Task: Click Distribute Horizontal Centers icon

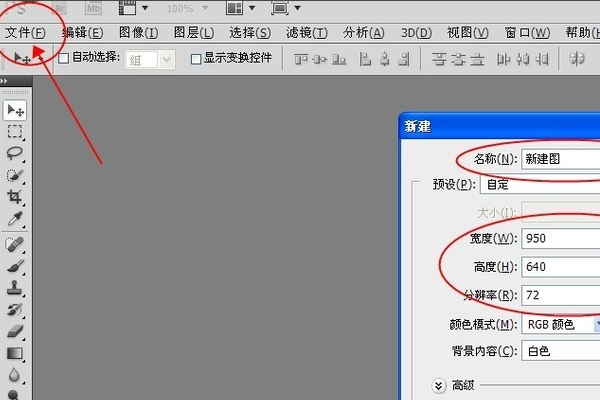Action: click(x=523, y=59)
